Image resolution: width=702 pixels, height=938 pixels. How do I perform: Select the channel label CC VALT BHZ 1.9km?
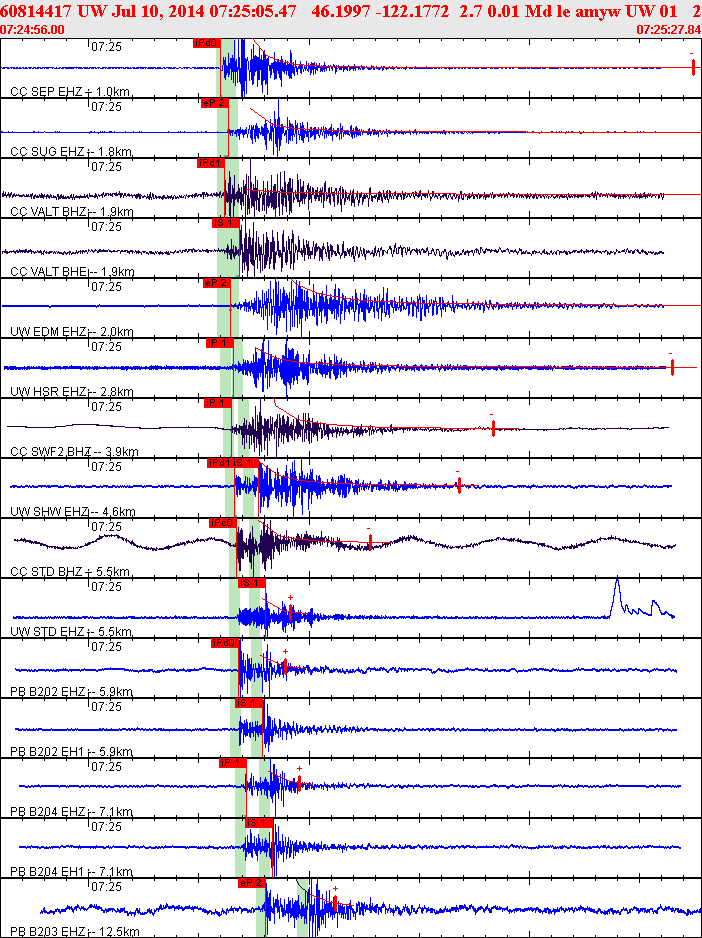click(72, 212)
